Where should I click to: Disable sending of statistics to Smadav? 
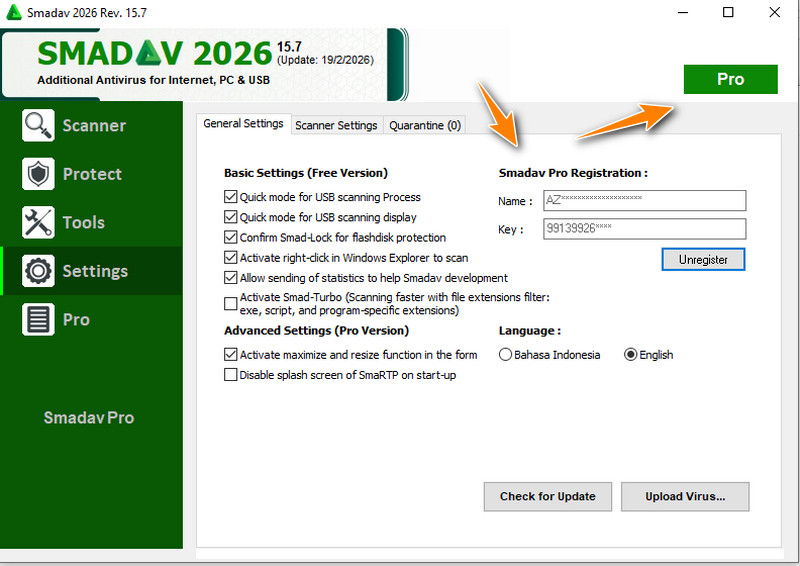tap(231, 278)
